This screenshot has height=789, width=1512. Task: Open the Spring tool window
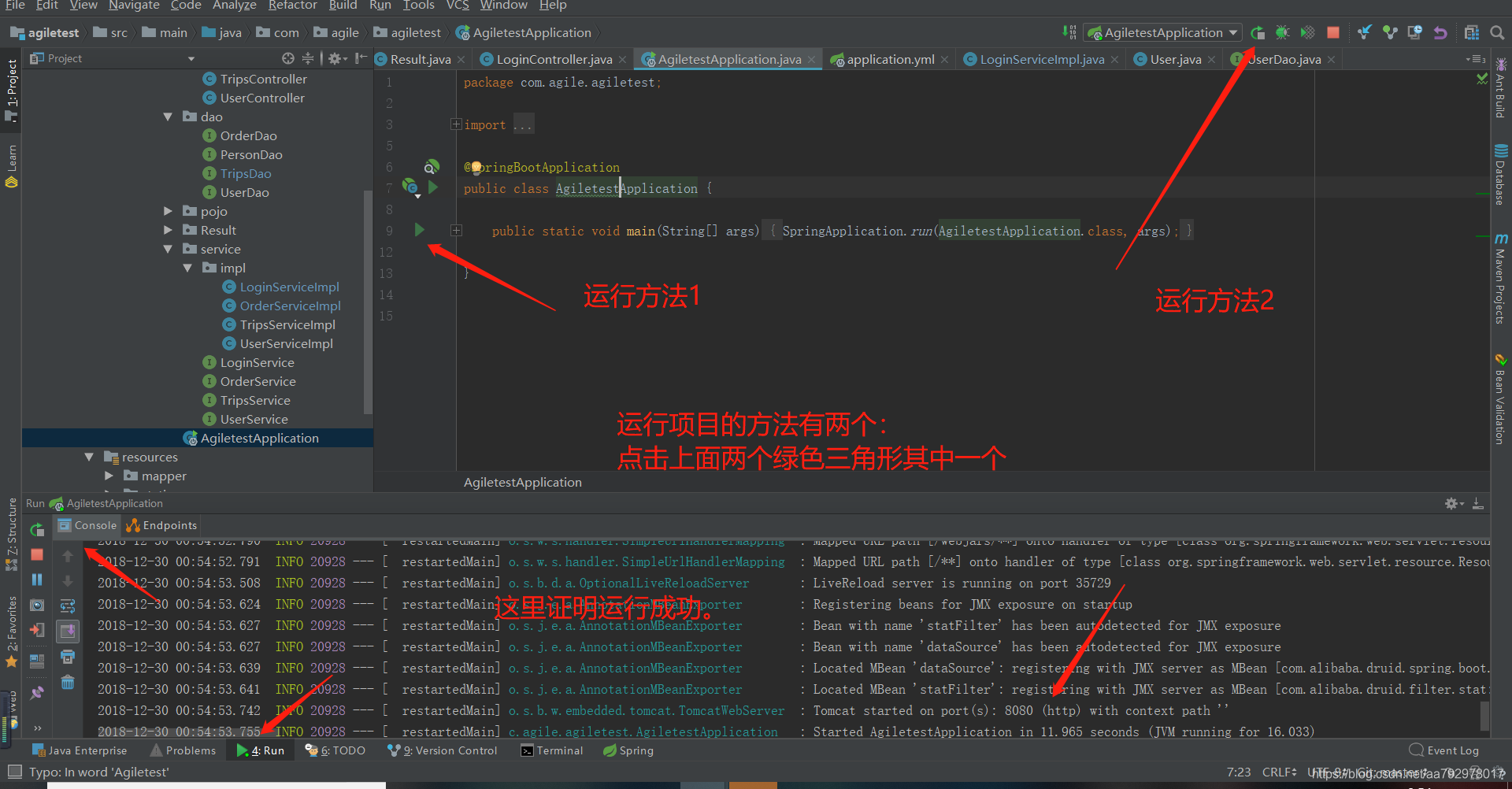(x=628, y=750)
